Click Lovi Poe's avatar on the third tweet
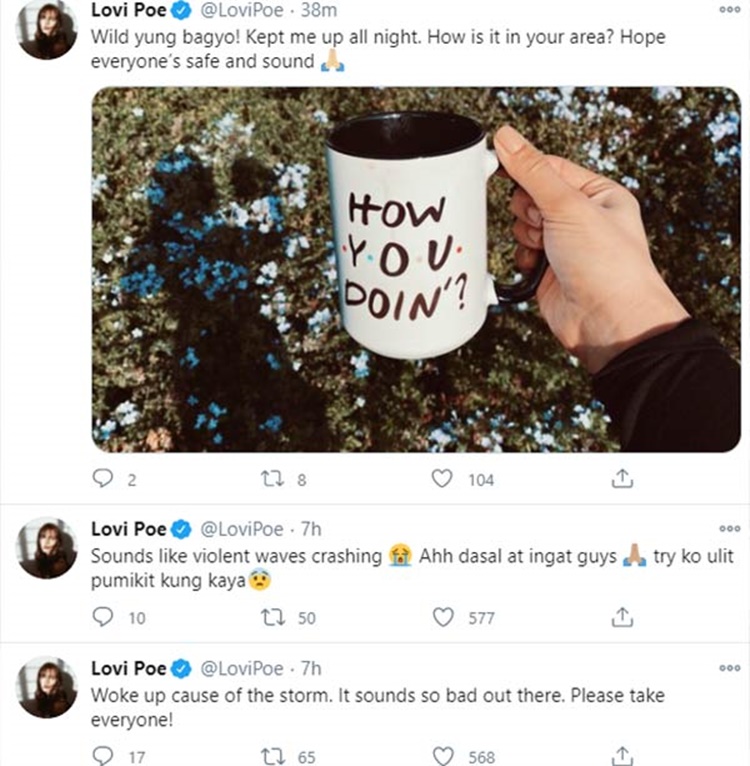 (x=47, y=687)
